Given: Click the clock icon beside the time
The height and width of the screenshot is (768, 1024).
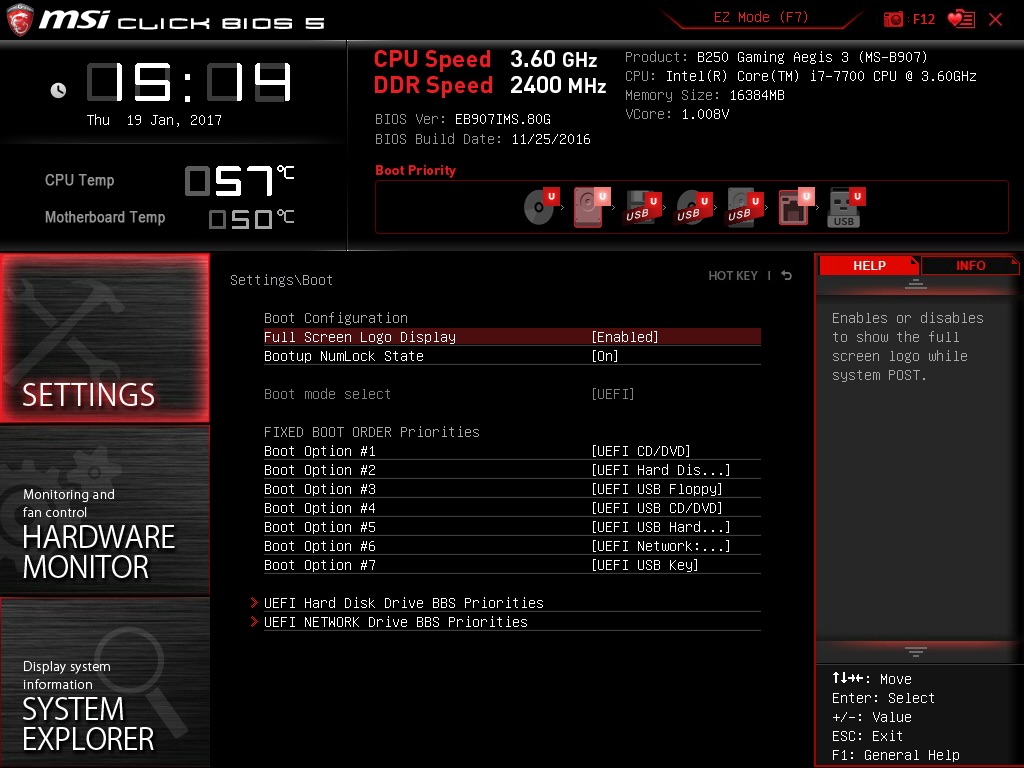Looking at the screenshot, I should point(58,90).
